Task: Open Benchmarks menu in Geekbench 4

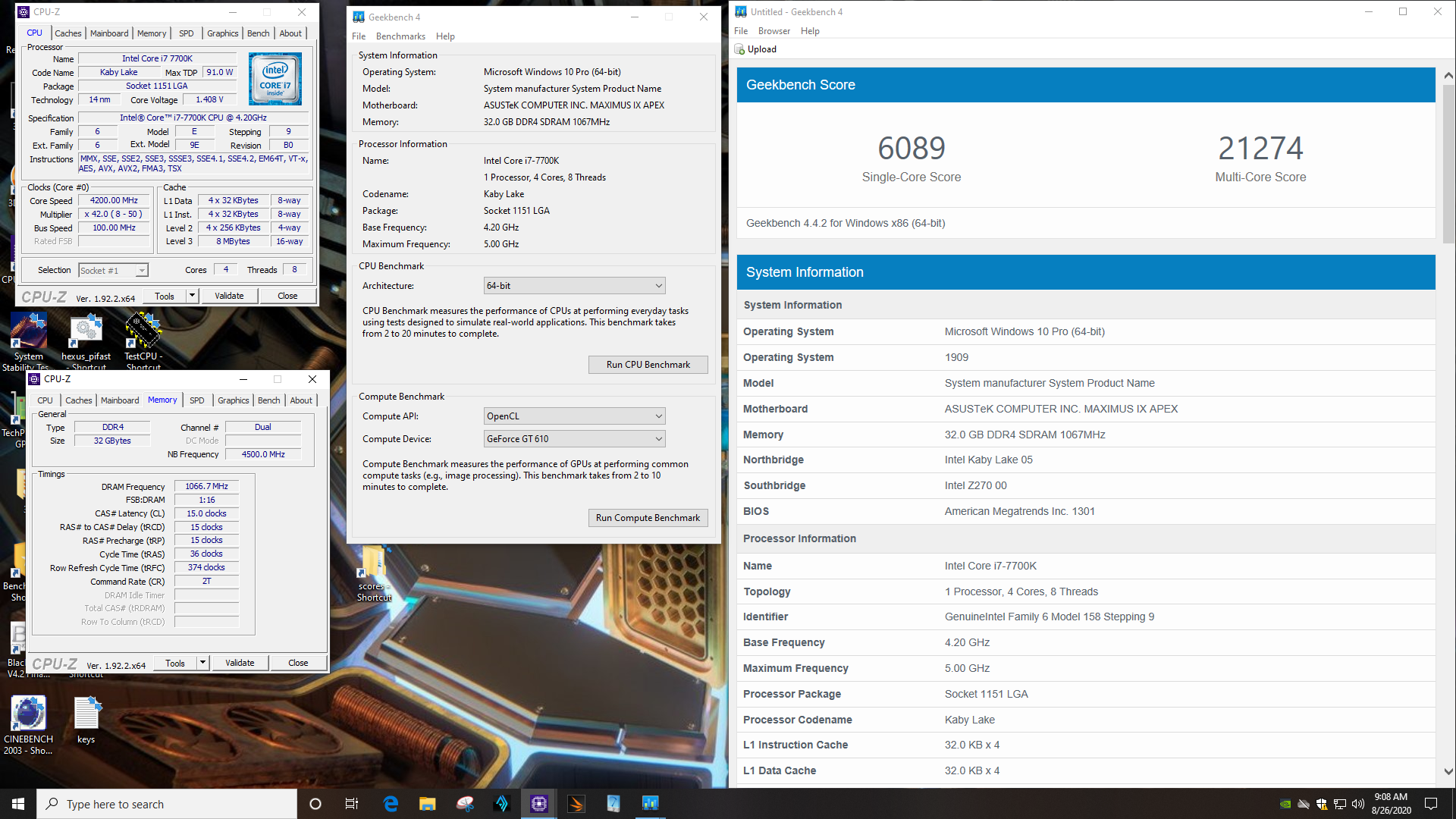Action: click(x=400, y=36)
